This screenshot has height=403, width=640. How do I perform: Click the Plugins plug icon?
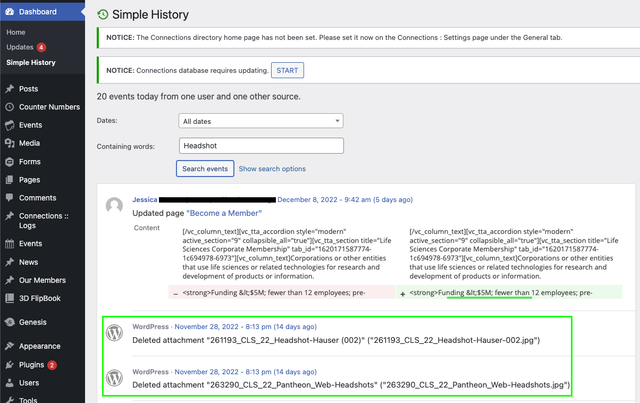click(9, 365)
